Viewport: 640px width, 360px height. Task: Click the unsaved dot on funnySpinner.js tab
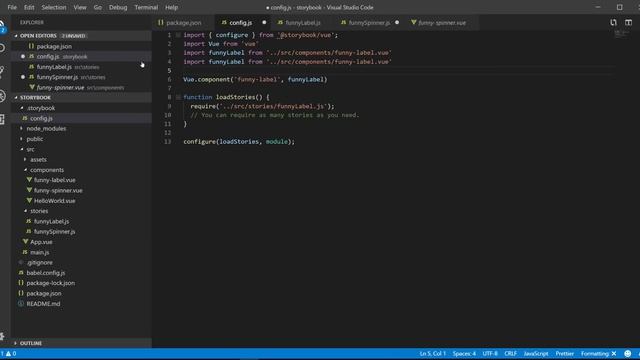[397, 22]
